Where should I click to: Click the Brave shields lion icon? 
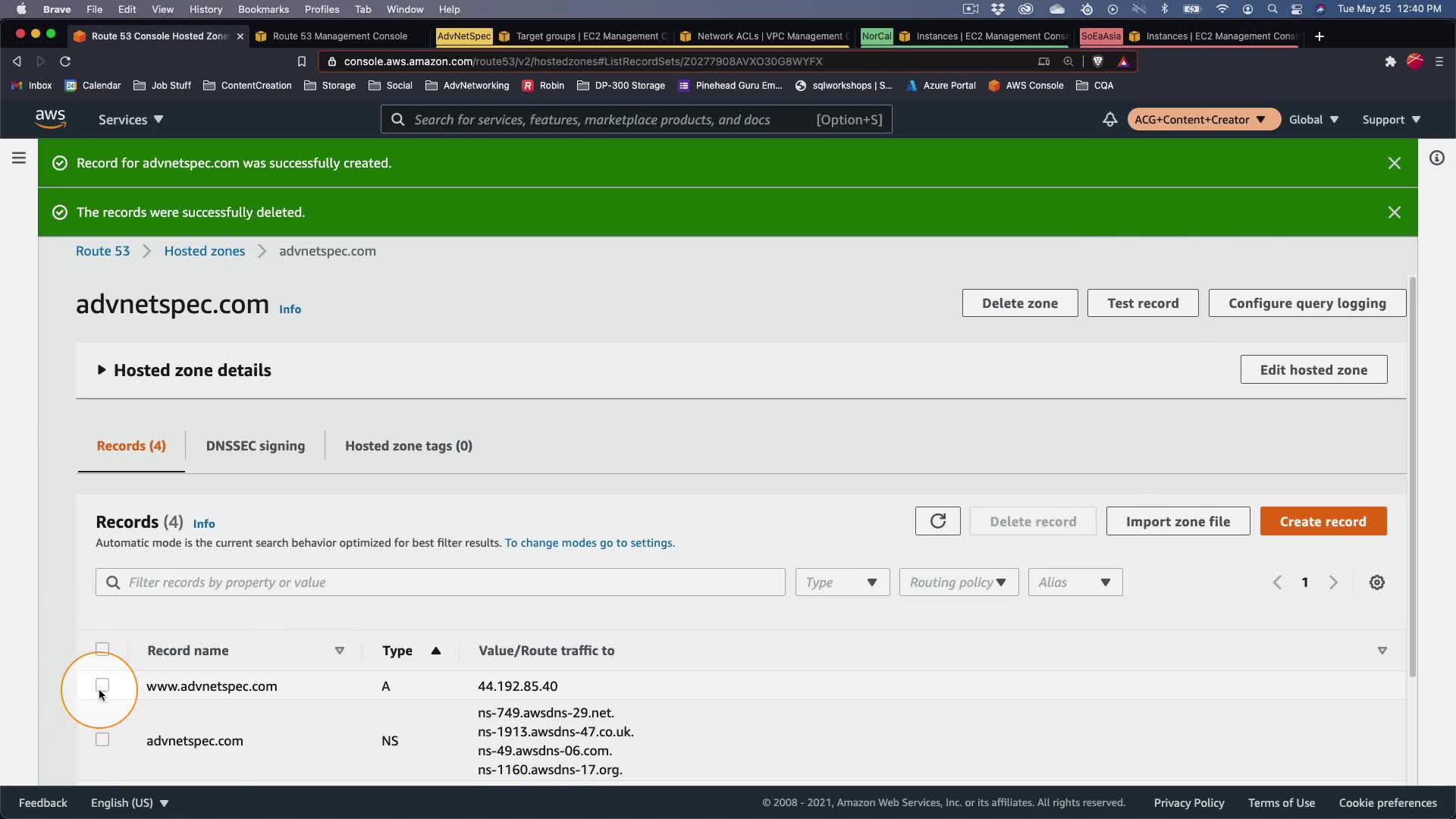point(1097,61)
